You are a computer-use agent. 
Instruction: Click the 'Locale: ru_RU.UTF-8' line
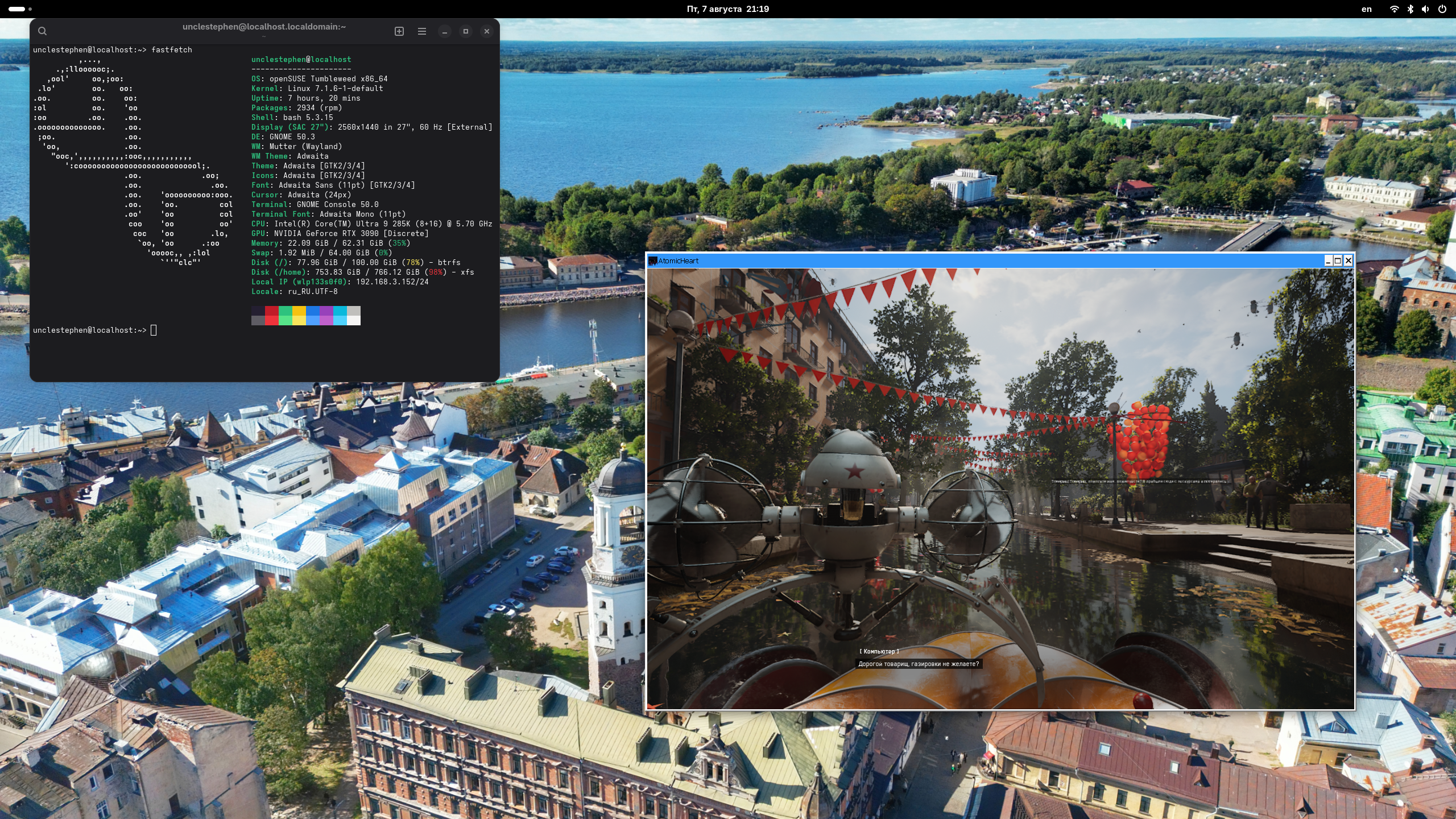[295, 292]
